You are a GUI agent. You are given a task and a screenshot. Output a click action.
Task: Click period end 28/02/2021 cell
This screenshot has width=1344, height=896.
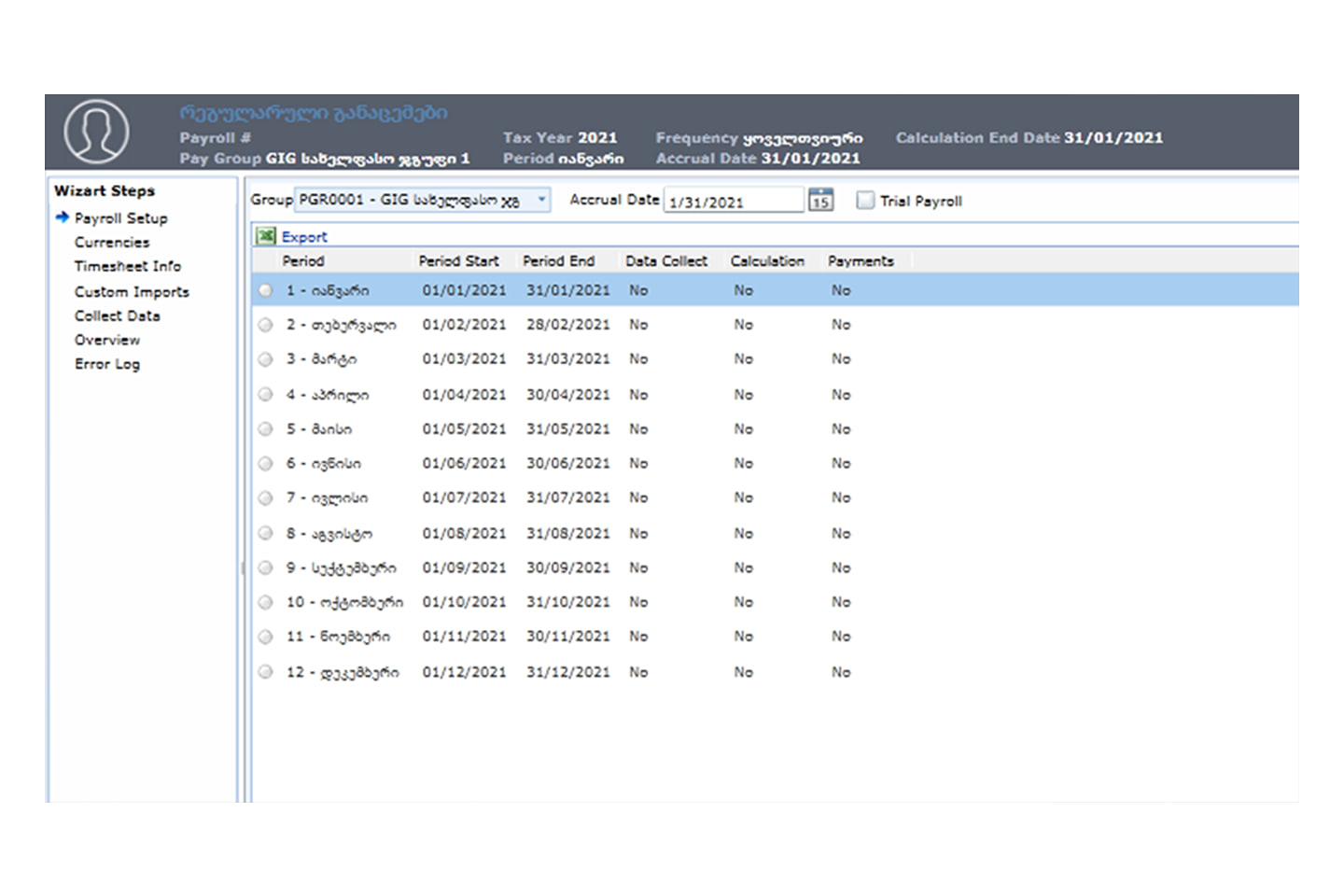click(x=567, y=325)
